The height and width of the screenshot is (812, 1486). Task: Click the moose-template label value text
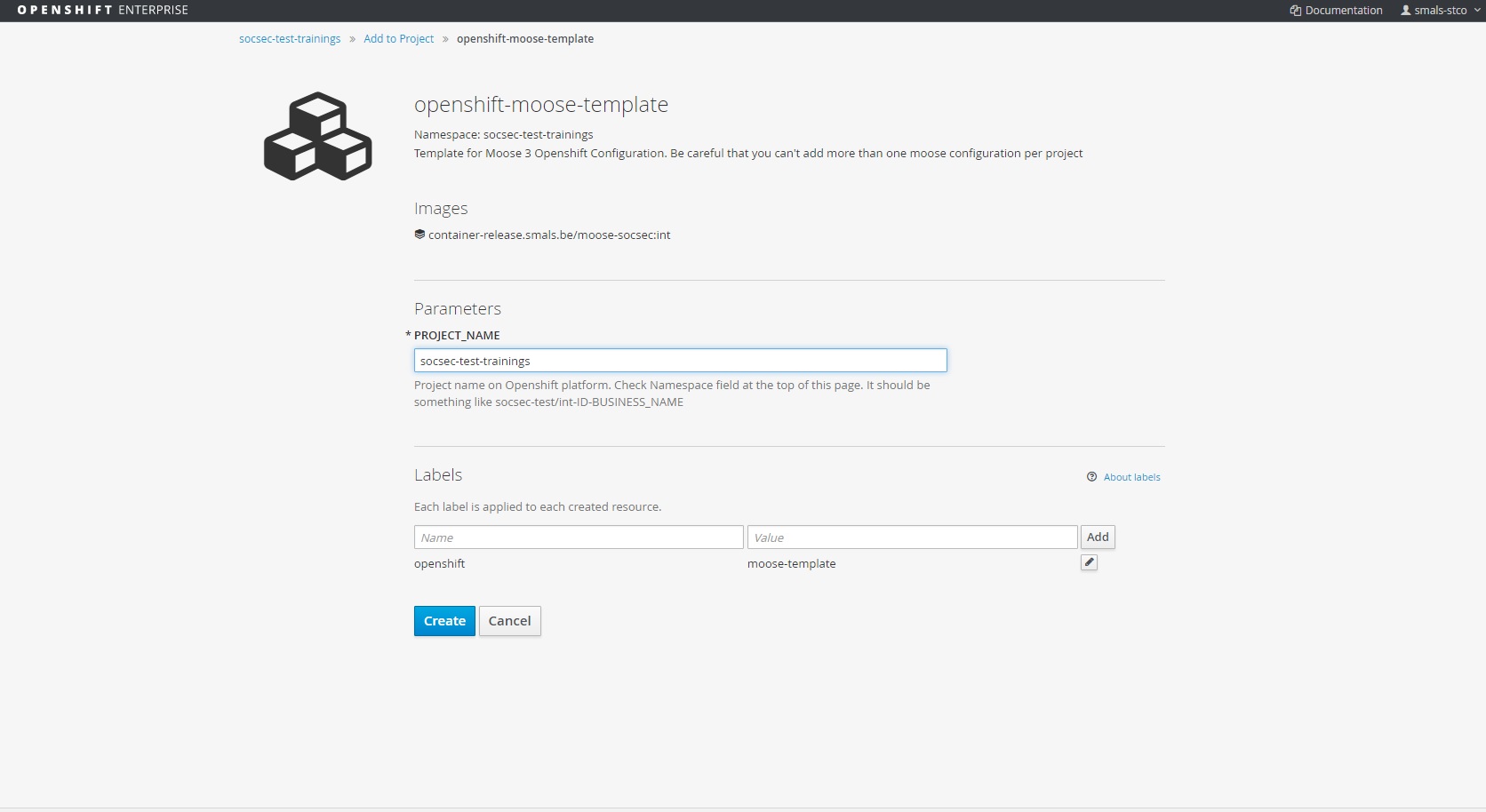coord(791,564)
